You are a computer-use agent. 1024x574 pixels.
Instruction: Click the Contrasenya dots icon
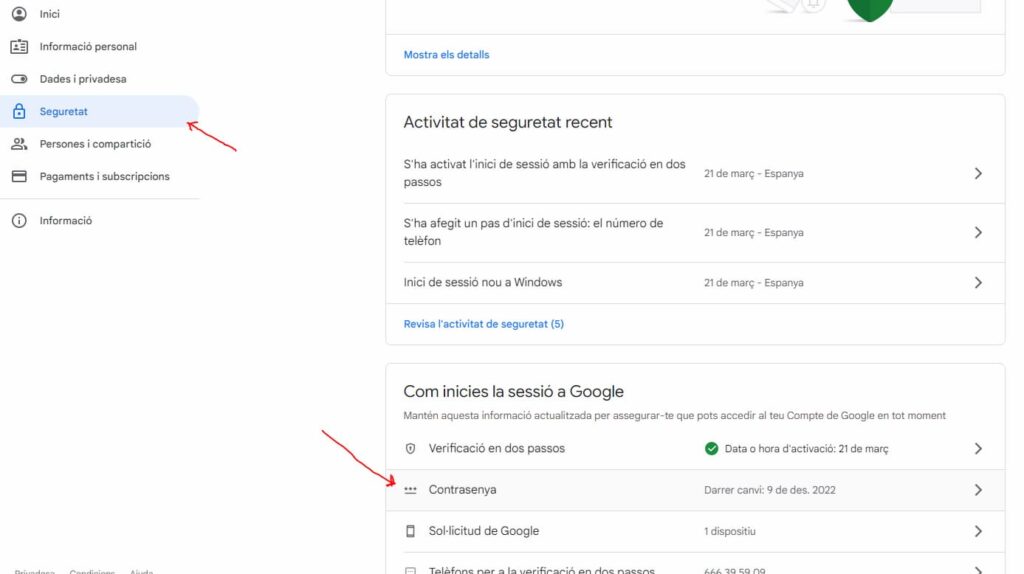click(x=410, y=490)
